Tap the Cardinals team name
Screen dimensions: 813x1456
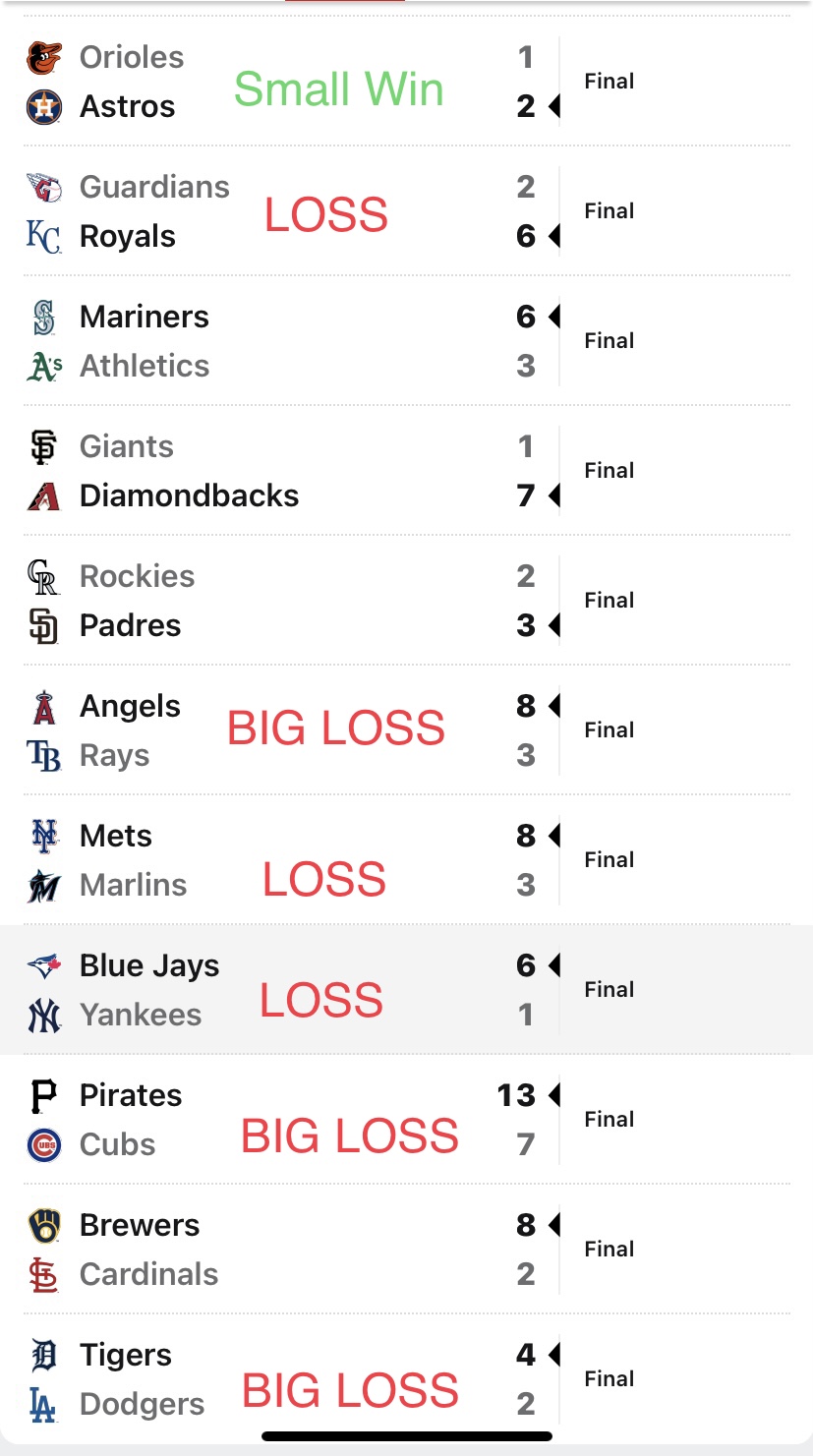[148, 1274]
